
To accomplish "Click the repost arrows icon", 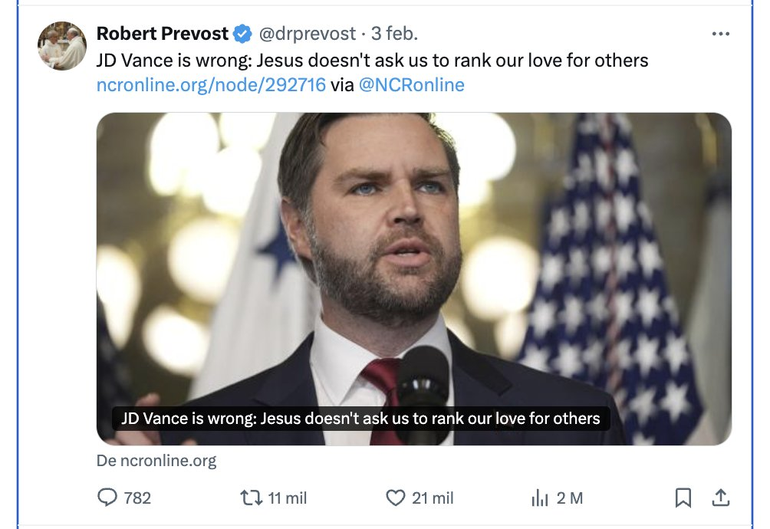I will pyautogui.click(x=251, y=497).
